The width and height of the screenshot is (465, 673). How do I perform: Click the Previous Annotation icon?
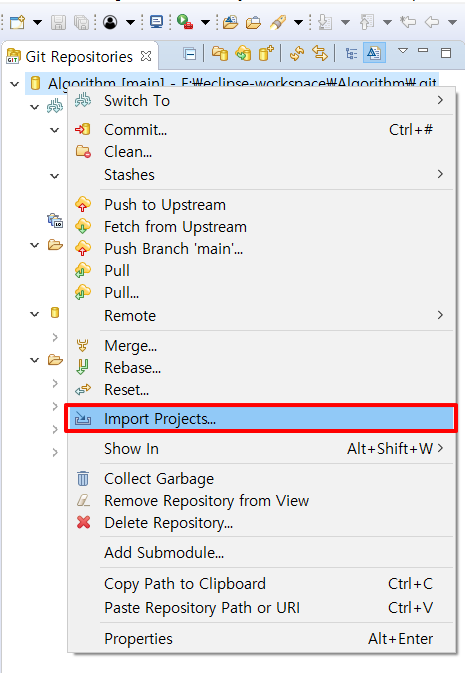point(366,22)
